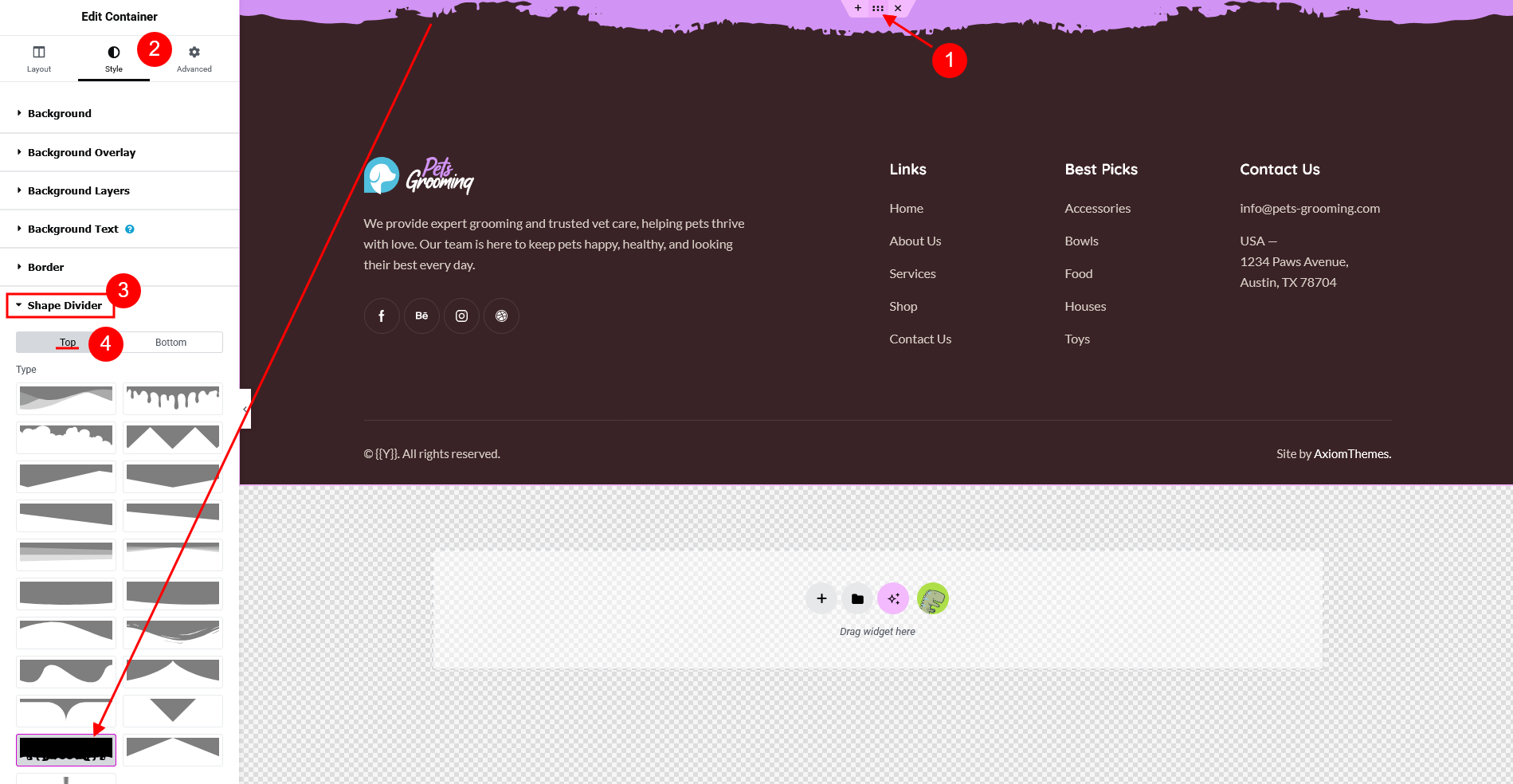
Task: Delete container with the X icon
Action: (x=898, y=8)
